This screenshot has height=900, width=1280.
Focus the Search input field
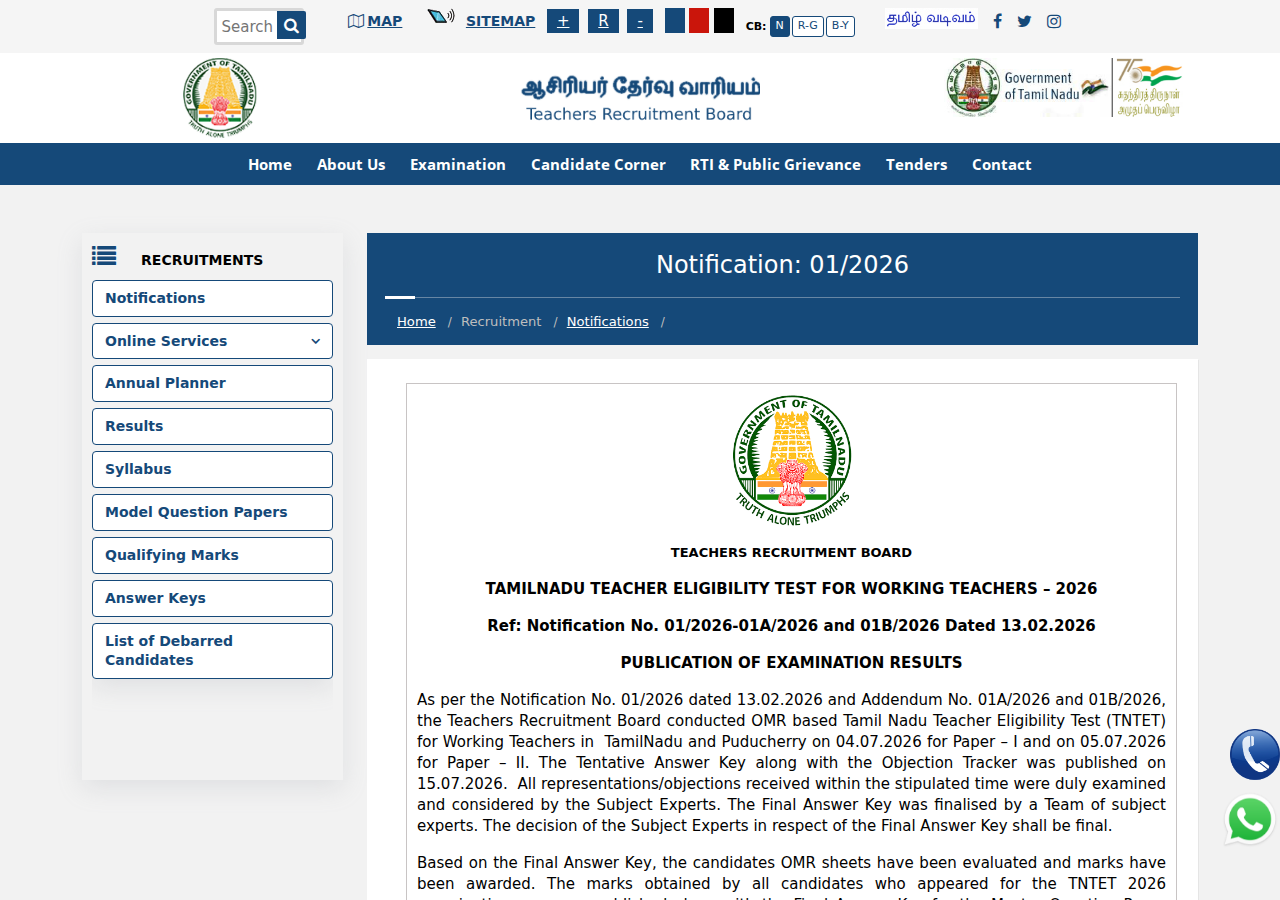point(247,26)
